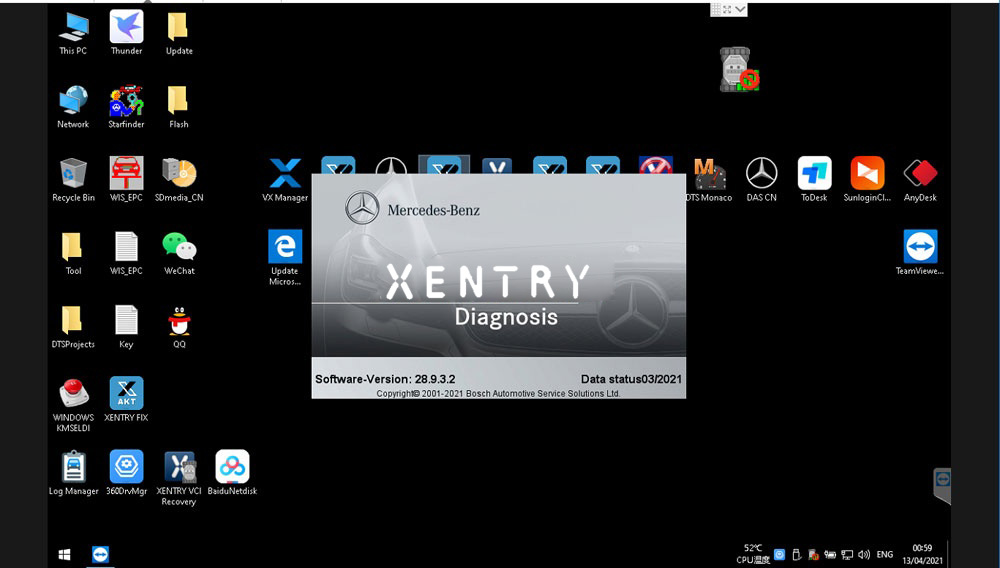1000x568 pixels.
Task: Open Log Manager shortcut
Action: 73,473
